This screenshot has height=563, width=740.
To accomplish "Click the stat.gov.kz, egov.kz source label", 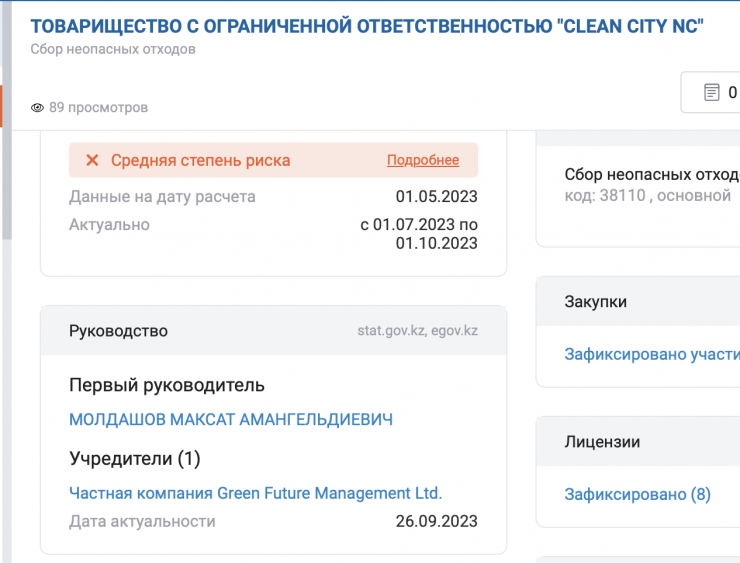I will [417, 331].
